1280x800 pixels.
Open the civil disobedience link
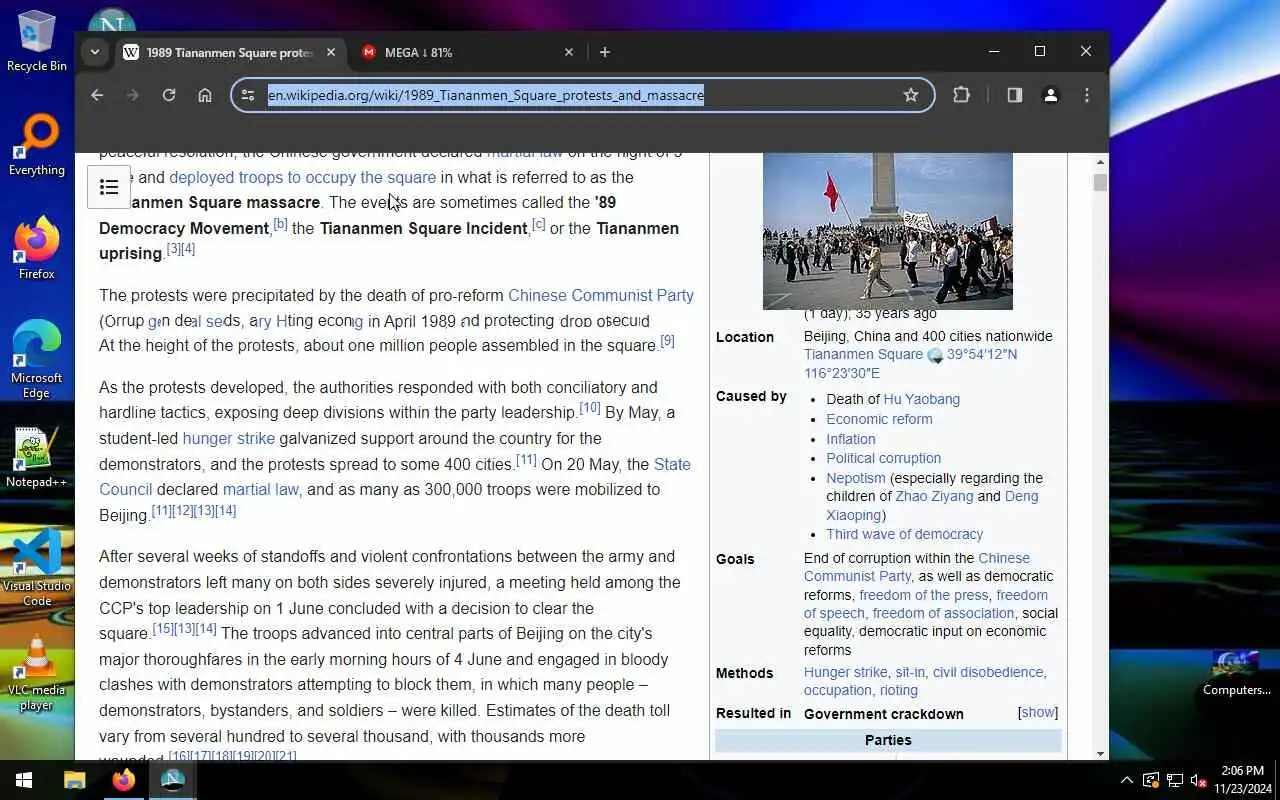tap(988, 672)
